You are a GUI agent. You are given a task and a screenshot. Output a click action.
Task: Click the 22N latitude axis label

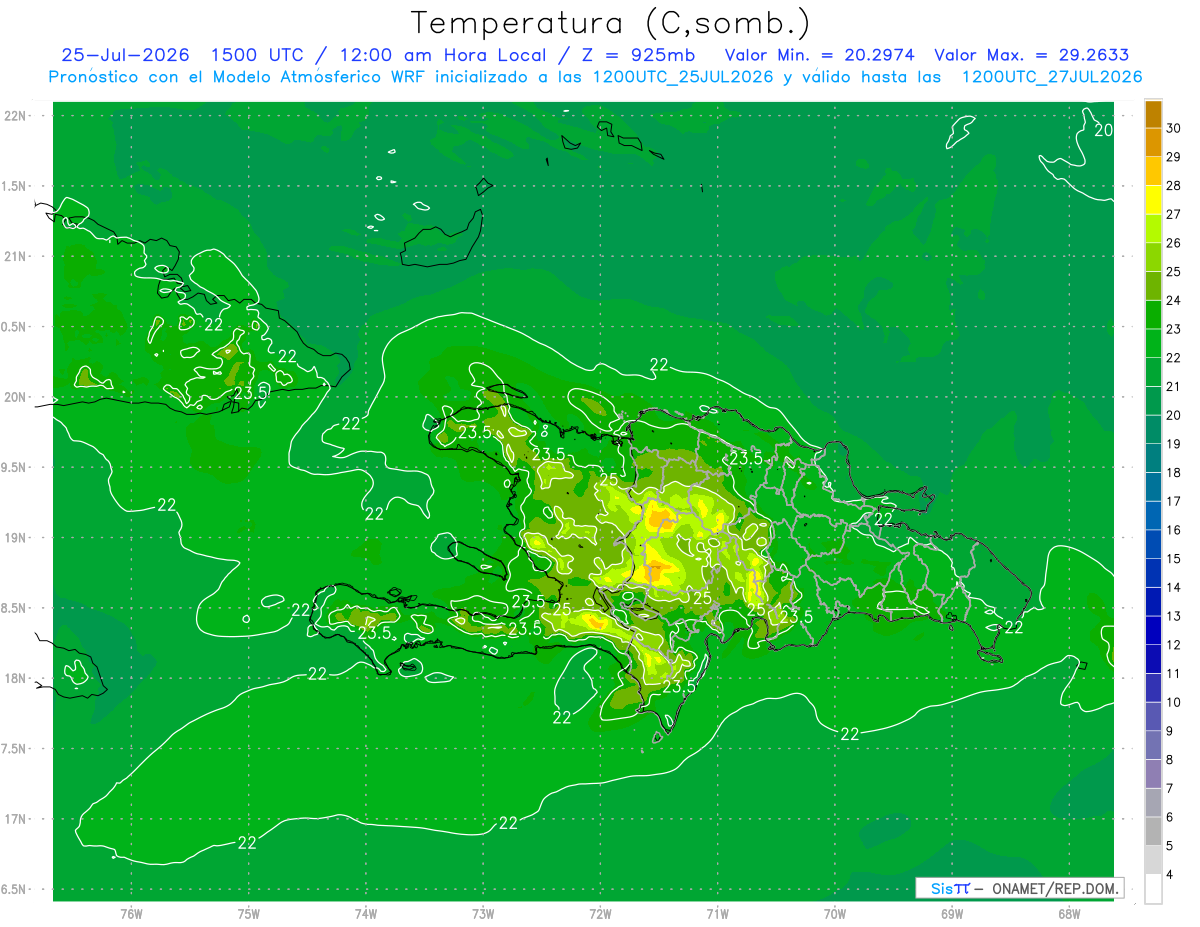click(x=15, y=116)
